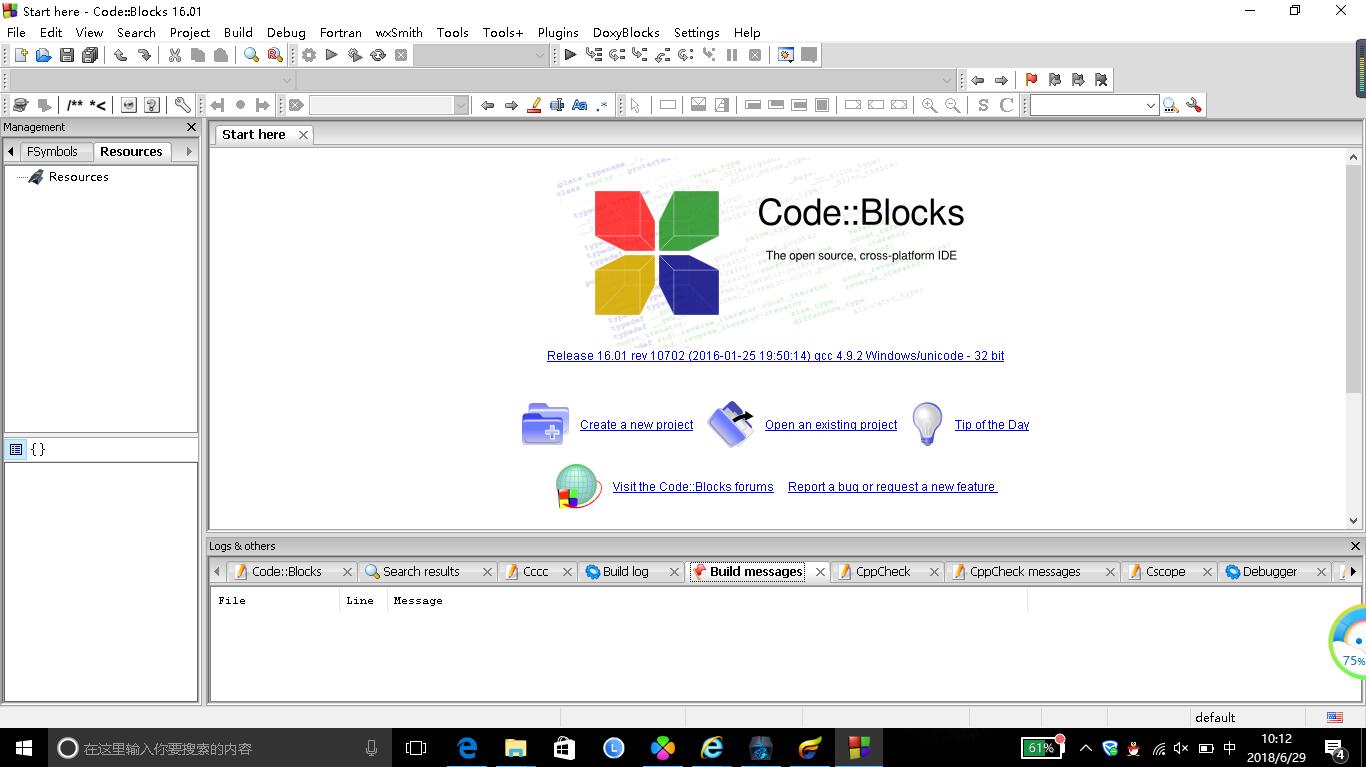
Task: Toggle Match case (Aa) search option
Action: click(580, 105)
